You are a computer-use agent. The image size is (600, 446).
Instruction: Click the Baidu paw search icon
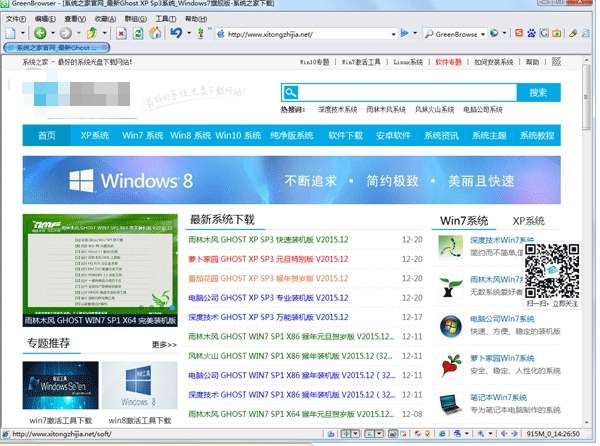pos(531,33)
